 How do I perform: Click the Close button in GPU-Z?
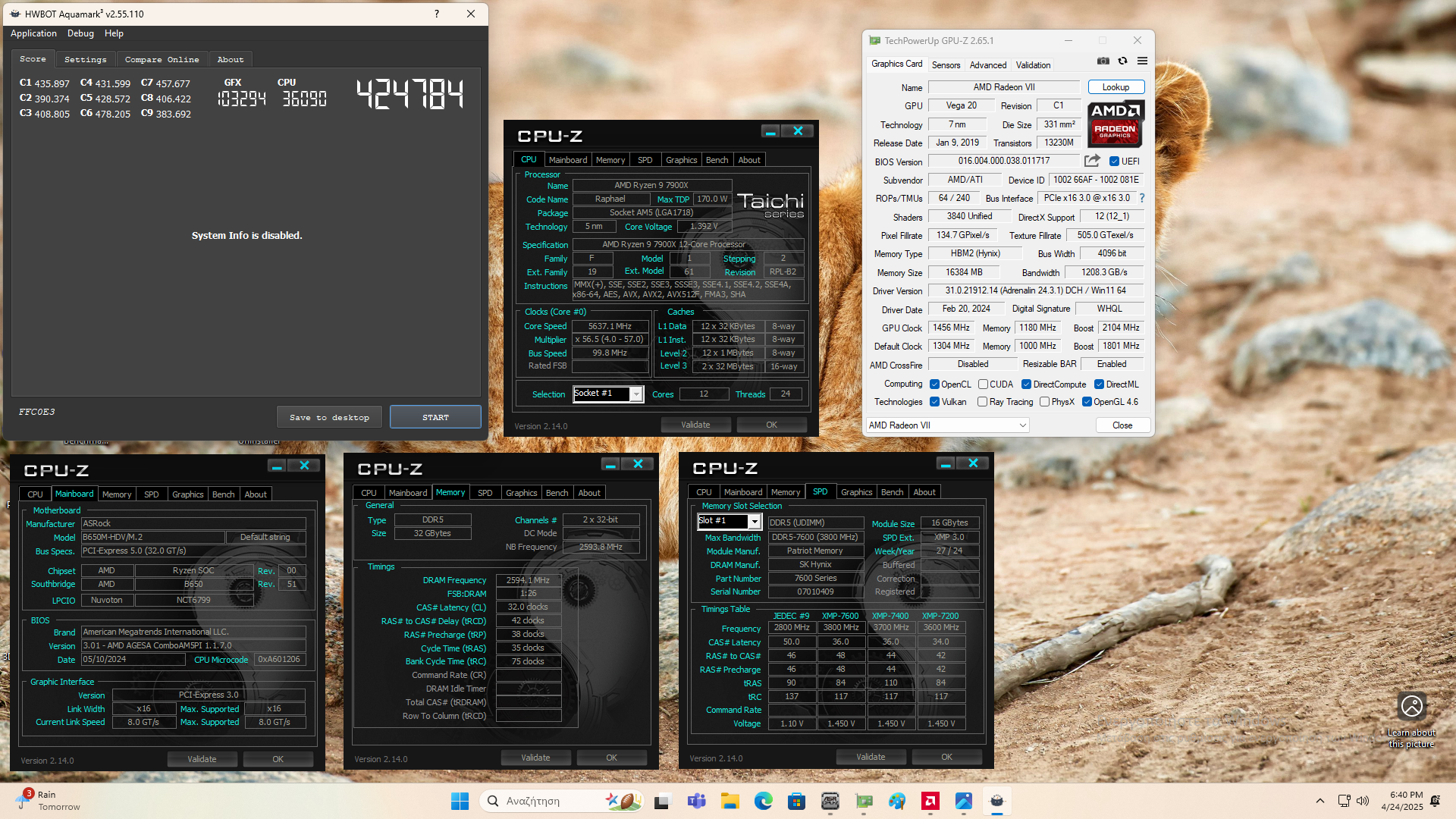pyautogui.click(x=1122, y=425)
